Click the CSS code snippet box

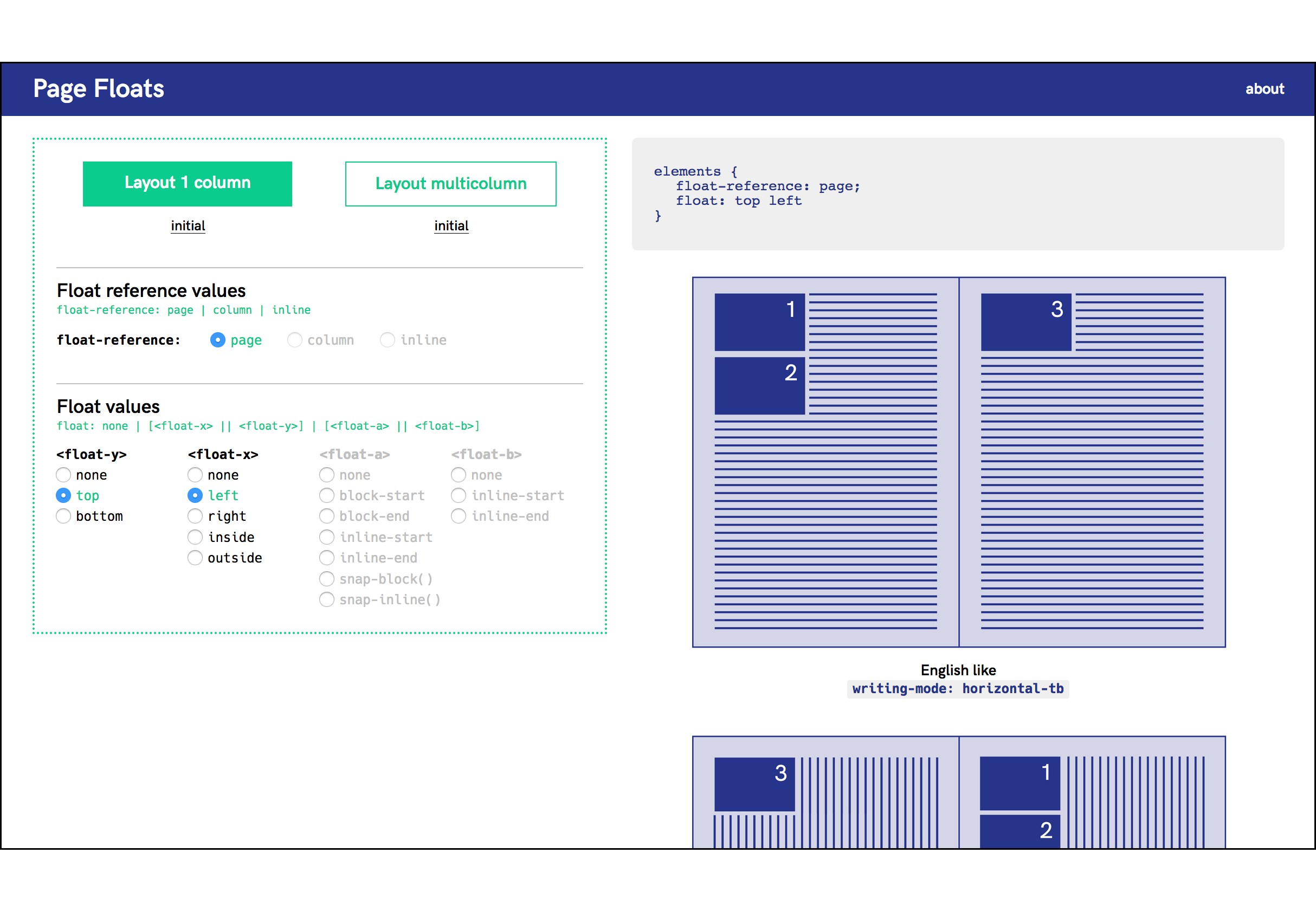[957, 194]
